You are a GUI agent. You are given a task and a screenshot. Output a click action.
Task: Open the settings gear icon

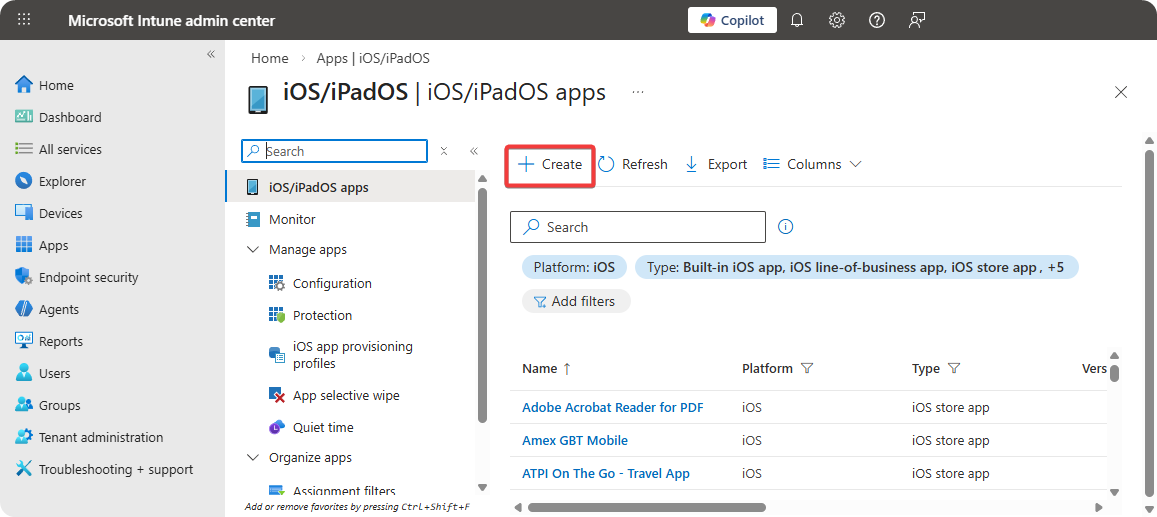(837, 20)
